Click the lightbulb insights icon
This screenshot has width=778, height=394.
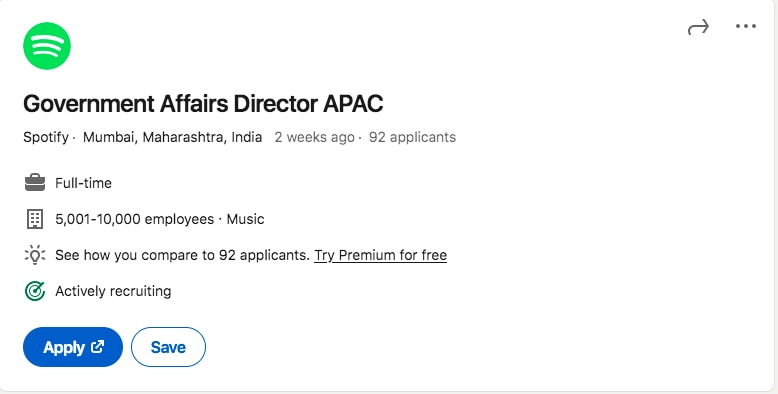pyautogui.click(x=35, y=255)
